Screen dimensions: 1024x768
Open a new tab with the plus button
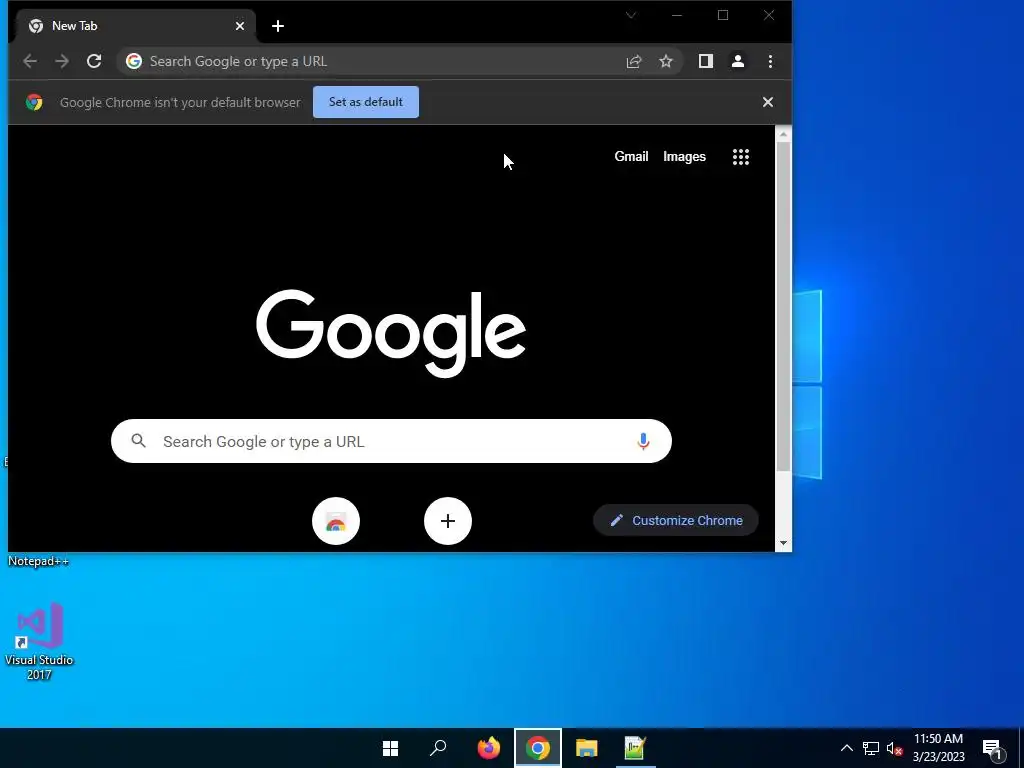(278, 26)
